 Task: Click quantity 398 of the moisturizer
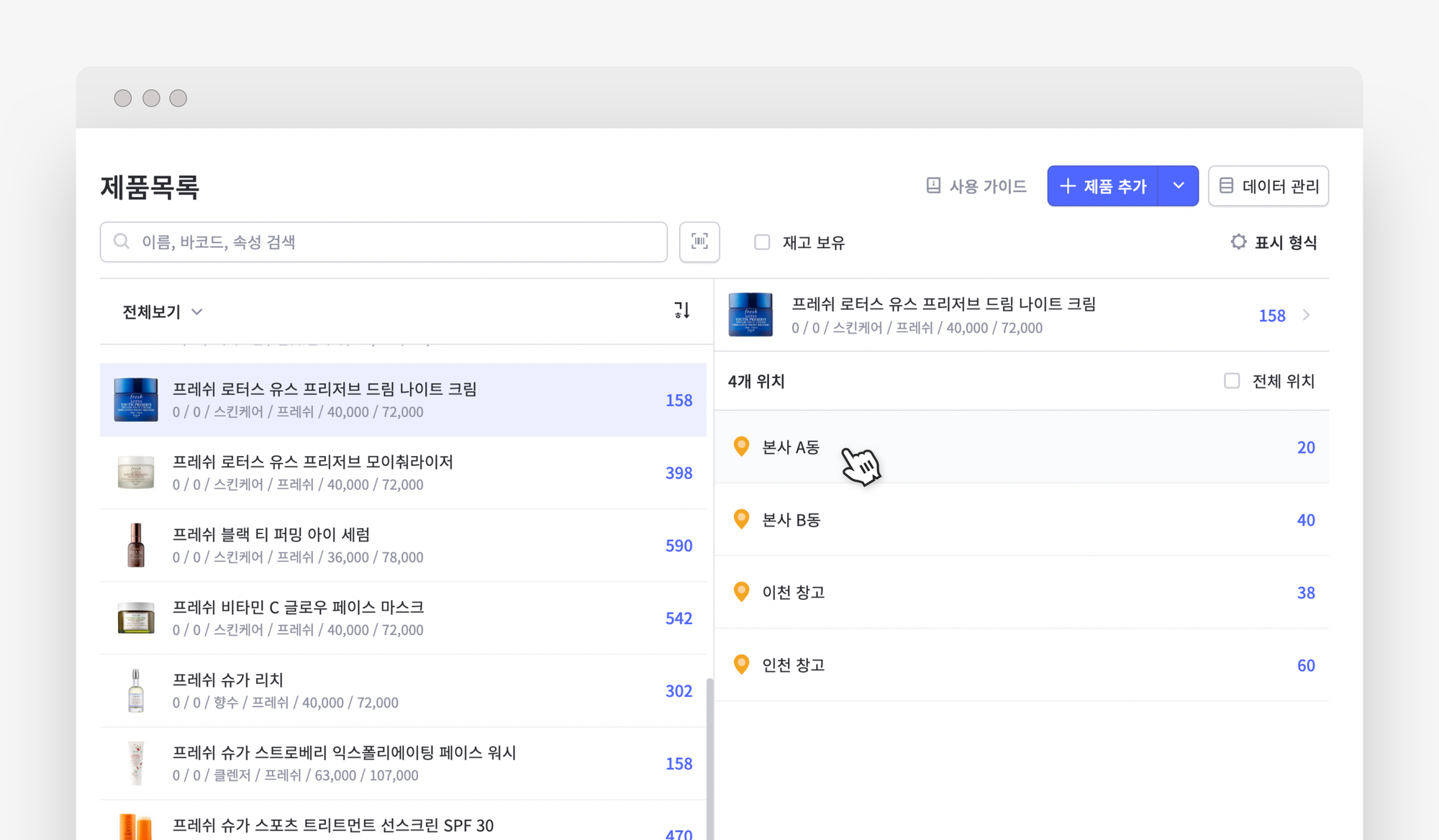click(x=678, y=472)
